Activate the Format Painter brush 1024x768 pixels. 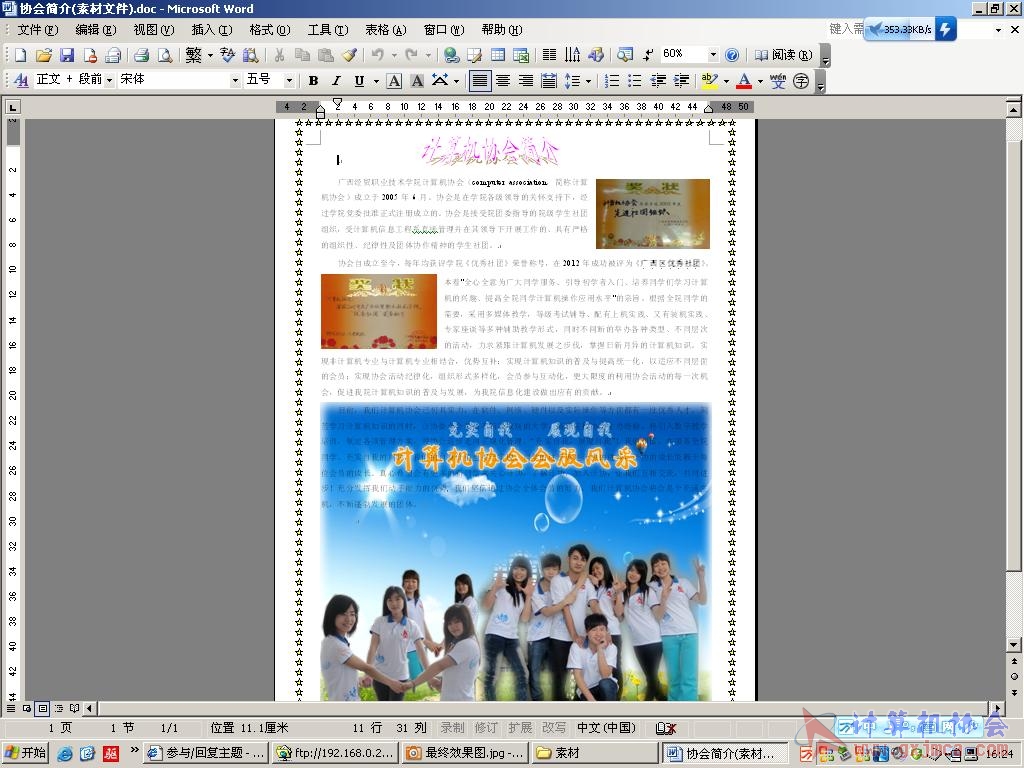tap(349, 56)
